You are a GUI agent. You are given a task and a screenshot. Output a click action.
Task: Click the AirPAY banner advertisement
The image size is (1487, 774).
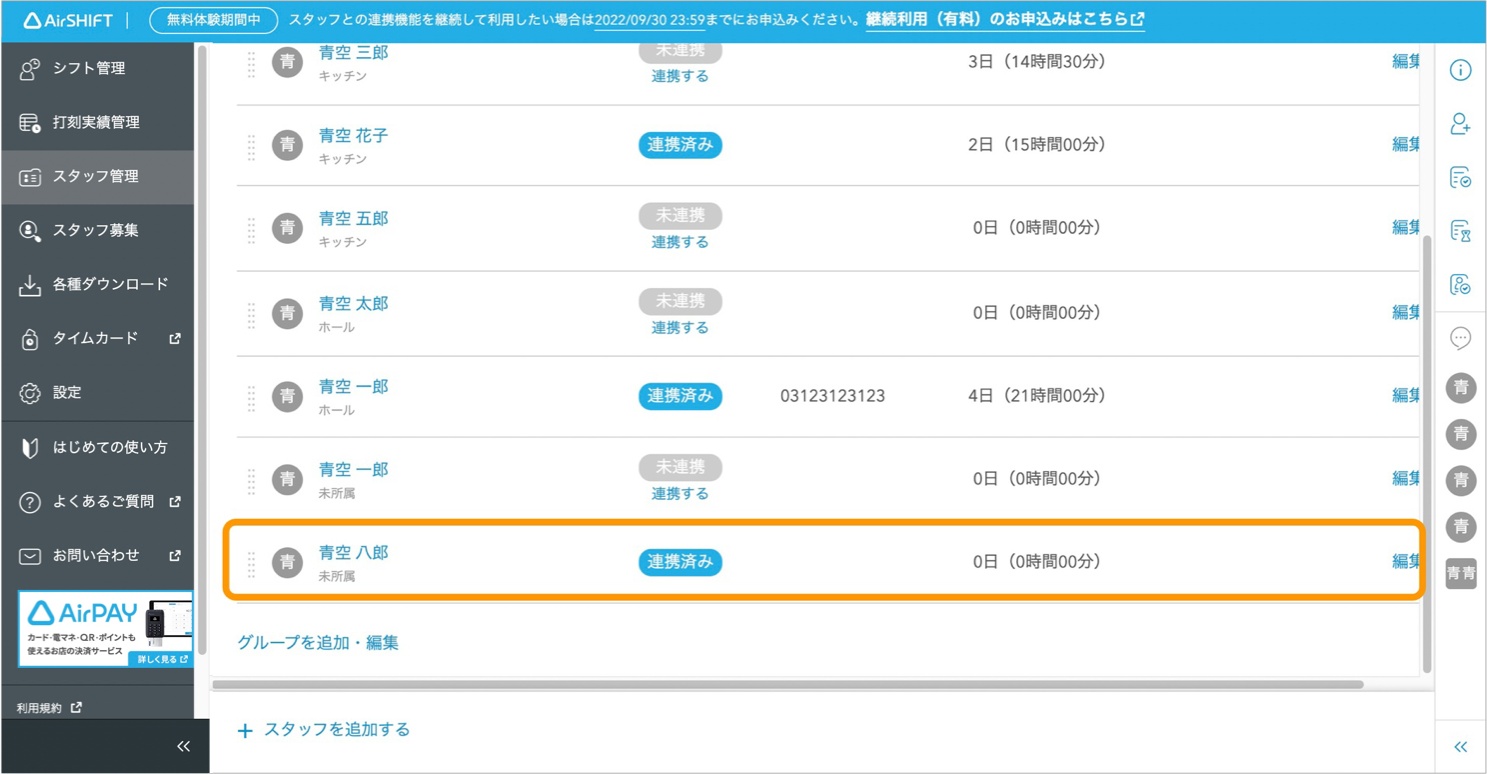coord(105,629)
